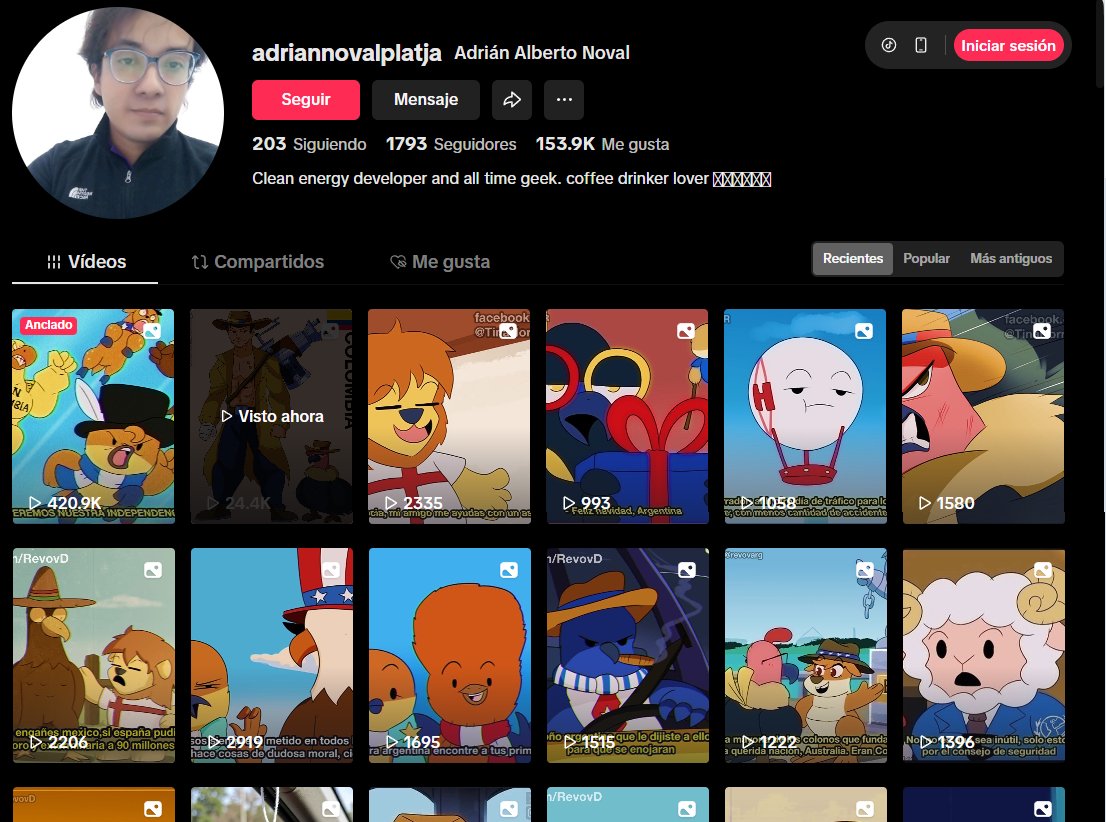The width and height of the screenshot is (1106, 822).
Task: Click photo-post icon on the 2206 video
Action: tap(152, 570)
